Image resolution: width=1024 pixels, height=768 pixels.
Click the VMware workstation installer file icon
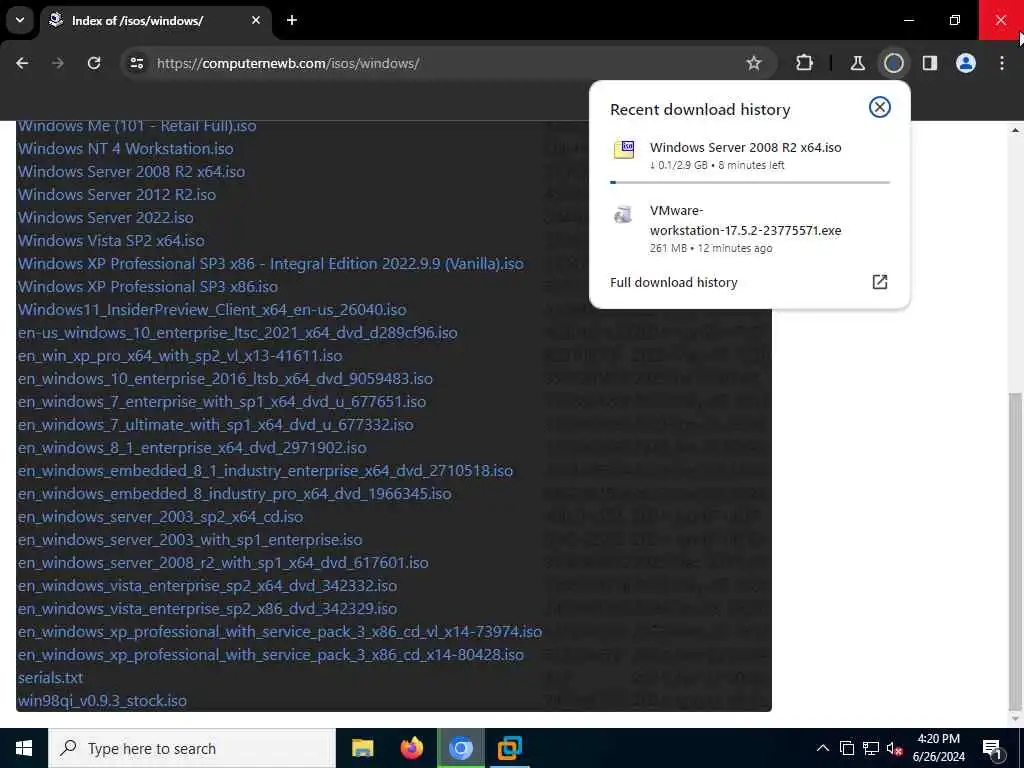coord(624,214)
